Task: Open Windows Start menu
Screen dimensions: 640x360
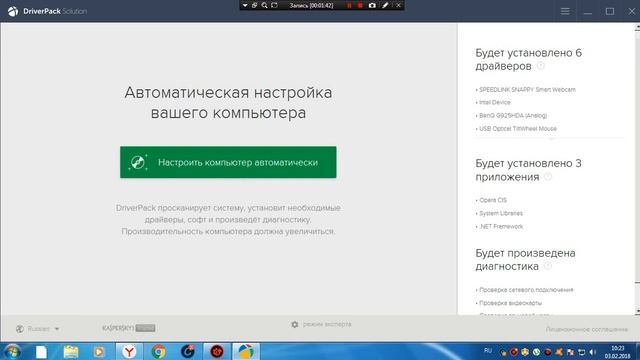Action: [12, 351]
